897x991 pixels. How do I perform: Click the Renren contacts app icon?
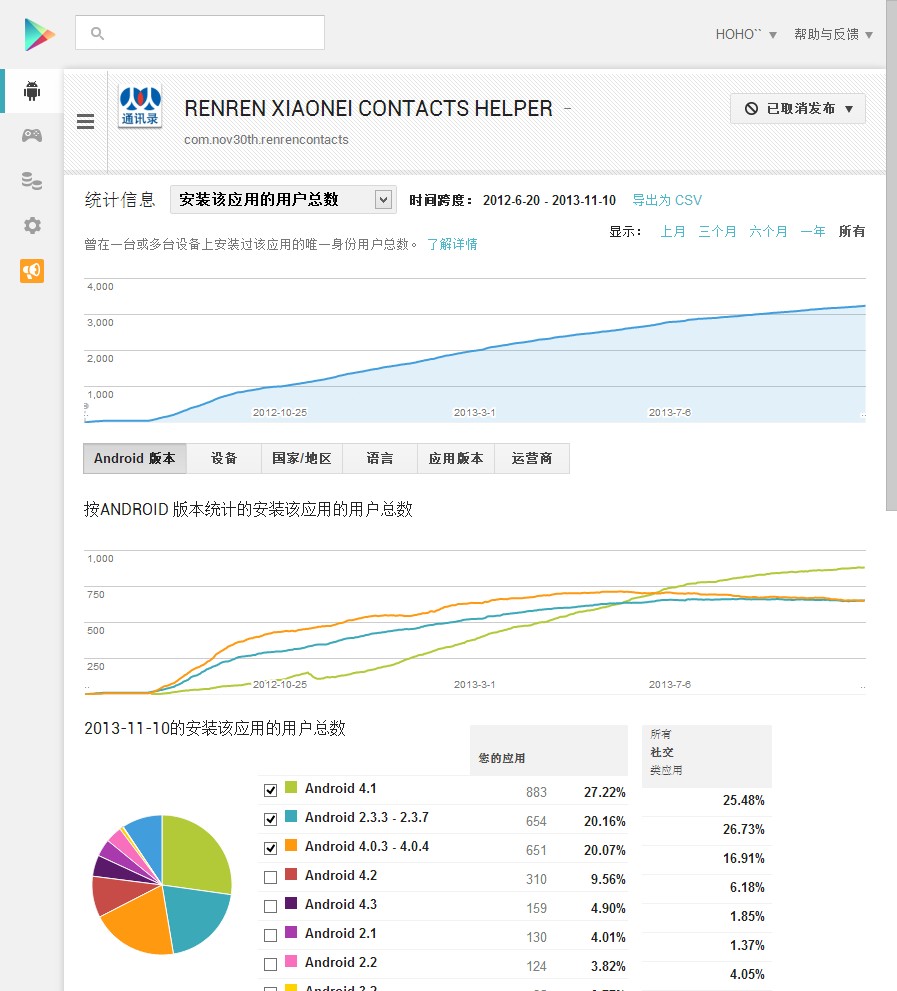pos(140,106)
